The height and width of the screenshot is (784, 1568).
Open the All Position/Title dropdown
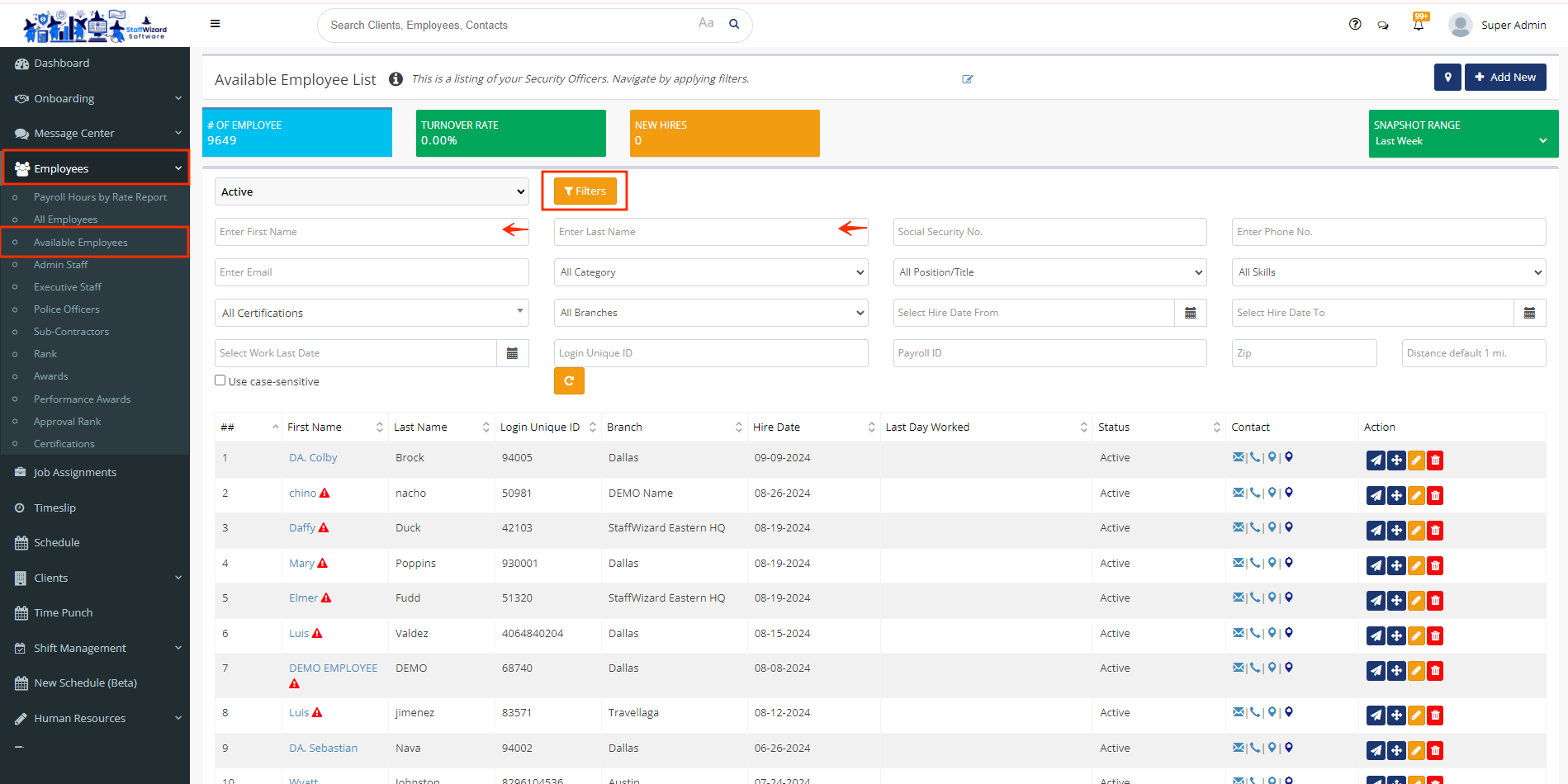pos(1049,272)
